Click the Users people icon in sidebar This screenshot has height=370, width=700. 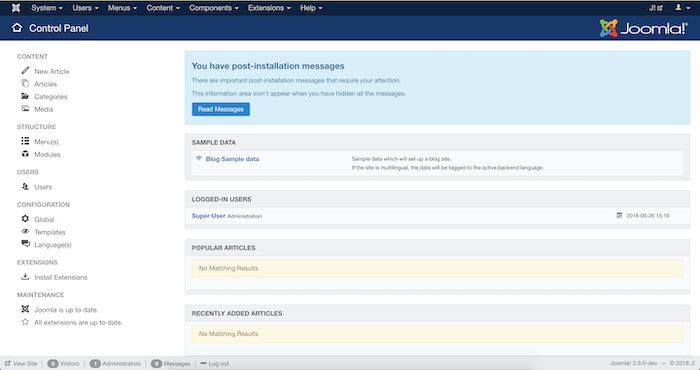click(x=25, y=186)
